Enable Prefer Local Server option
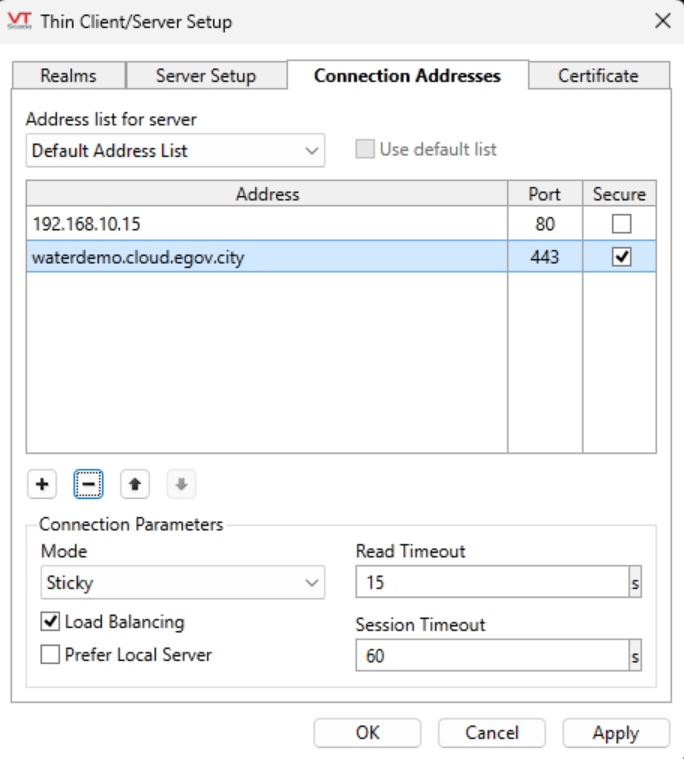The width and height of the screenshot is (684, 759). tap(50, 655)
